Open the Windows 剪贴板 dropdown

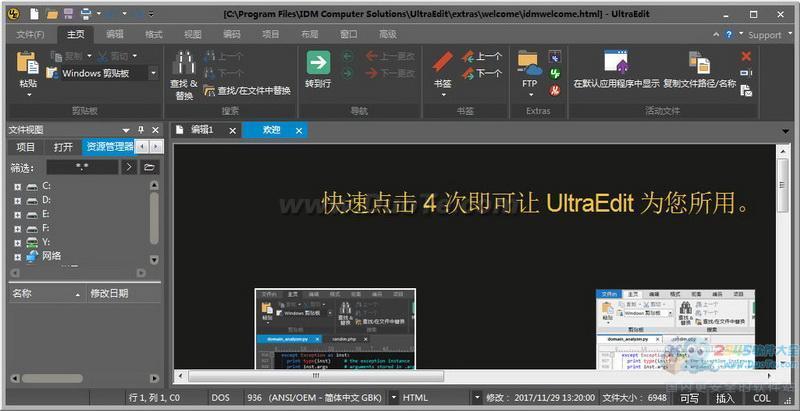pos(154,73)
